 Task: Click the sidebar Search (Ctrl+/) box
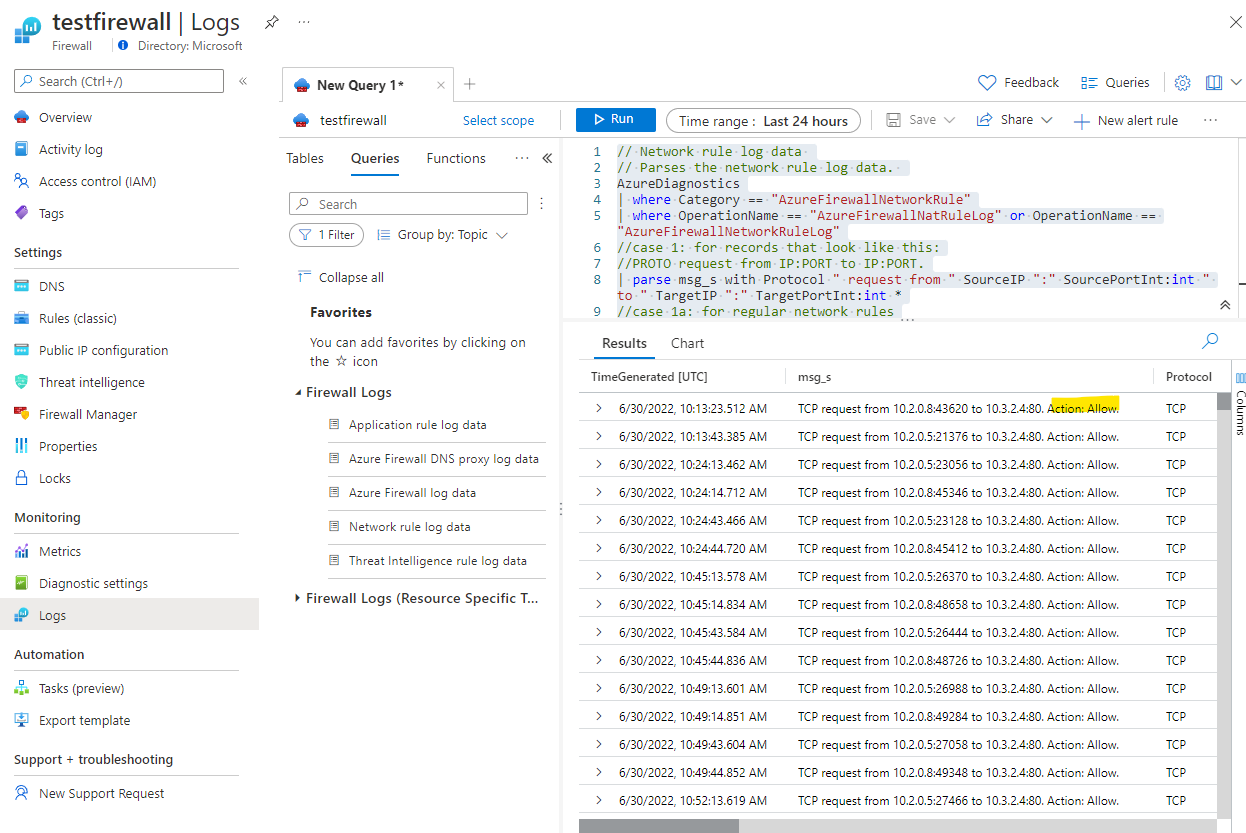coord(119,81)
